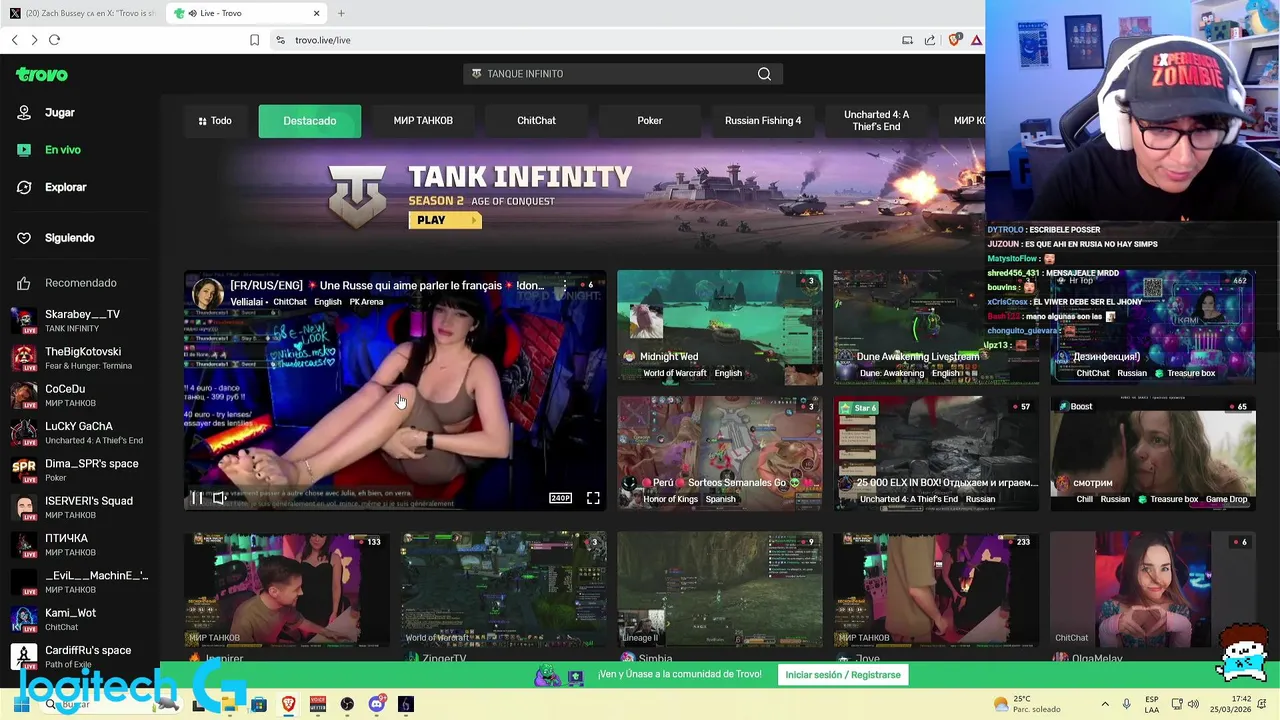Open CoCeDu channel in sidebar
The image size is (1280, 720).
pos(80,395)
